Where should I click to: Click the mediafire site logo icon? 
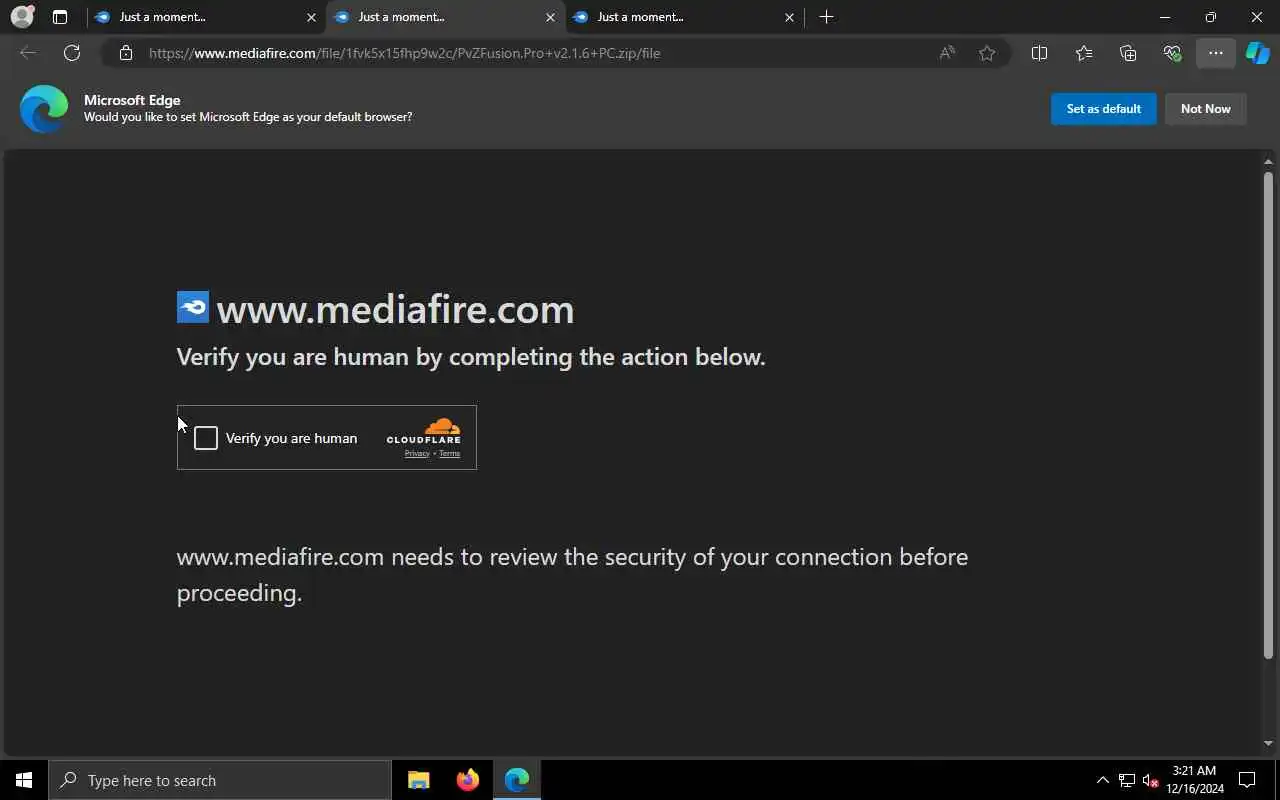(x=193, y=307)
